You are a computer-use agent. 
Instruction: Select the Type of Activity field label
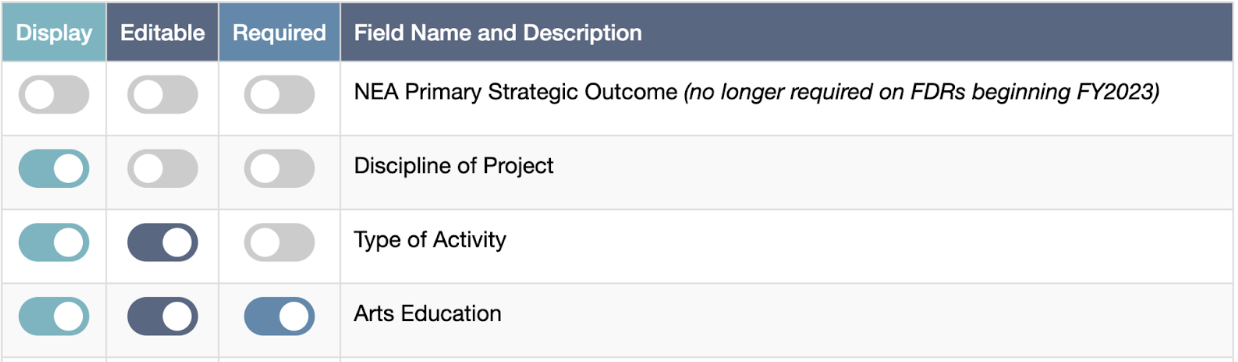[x=430, y=240]
